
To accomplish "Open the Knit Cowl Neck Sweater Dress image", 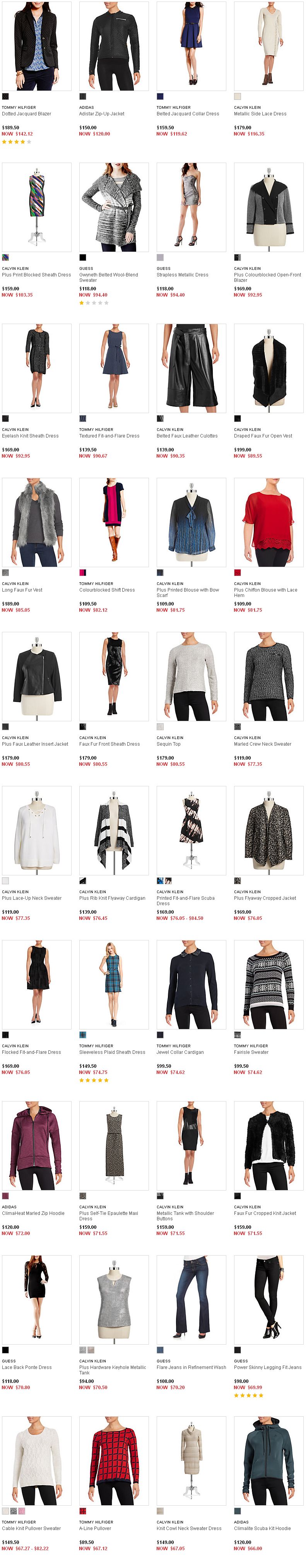I will pyautogui.click(x=191, y=1461).
